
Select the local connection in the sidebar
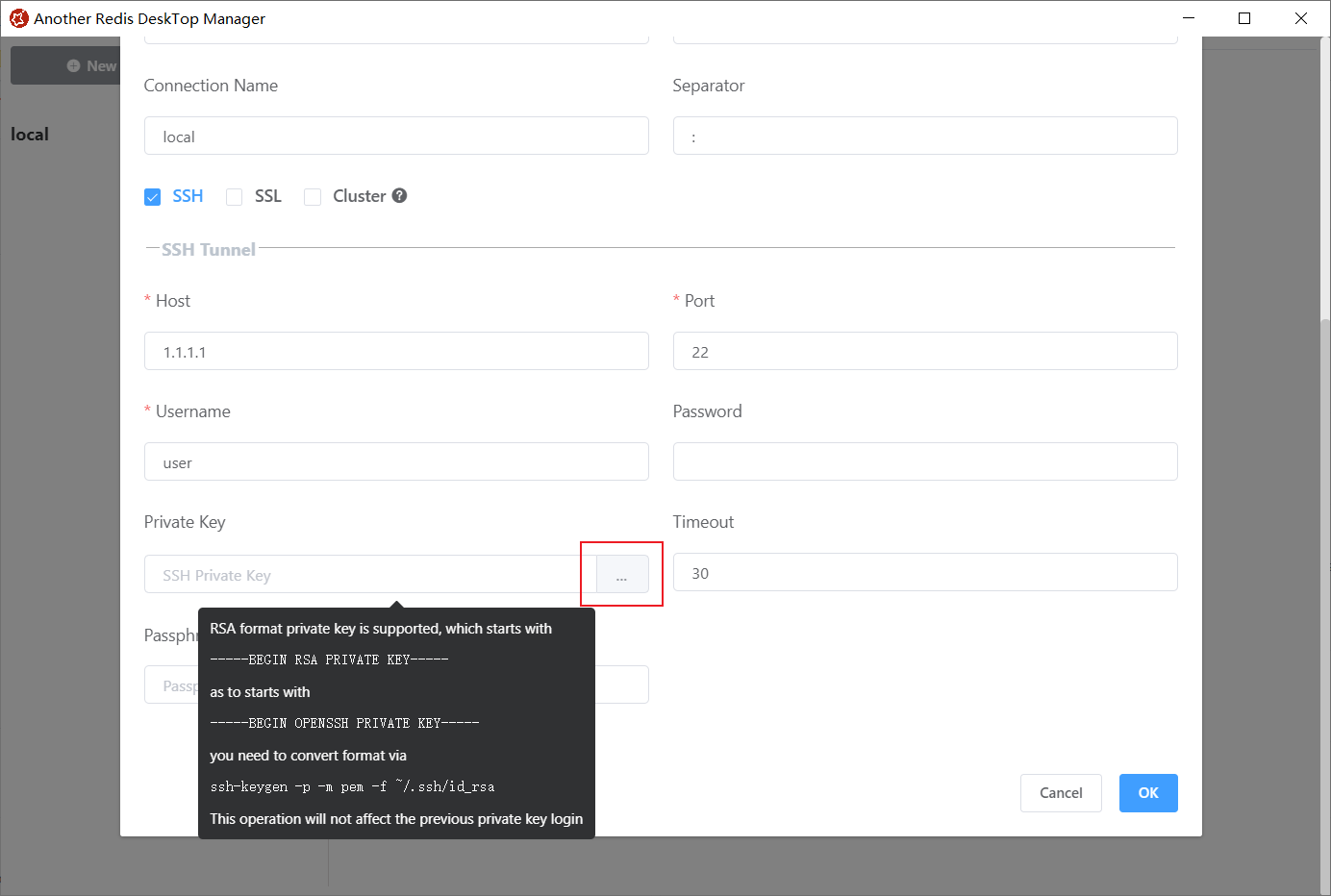tap(29, 134)
